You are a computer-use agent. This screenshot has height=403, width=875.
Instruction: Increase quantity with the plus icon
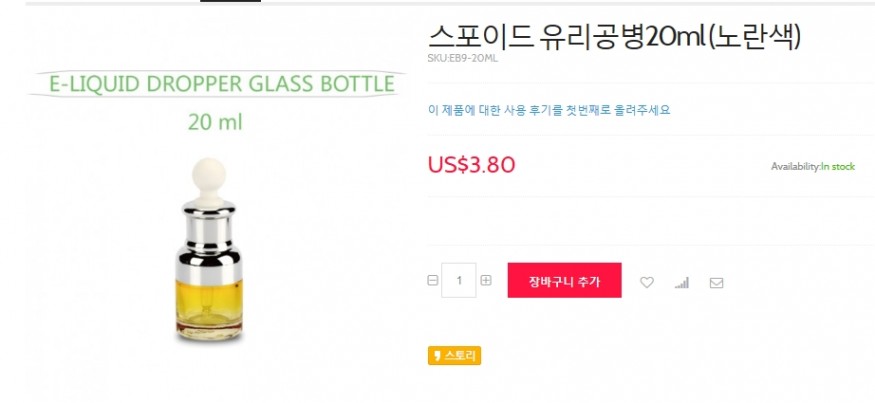pyautogui.click(x=486, y=281)
